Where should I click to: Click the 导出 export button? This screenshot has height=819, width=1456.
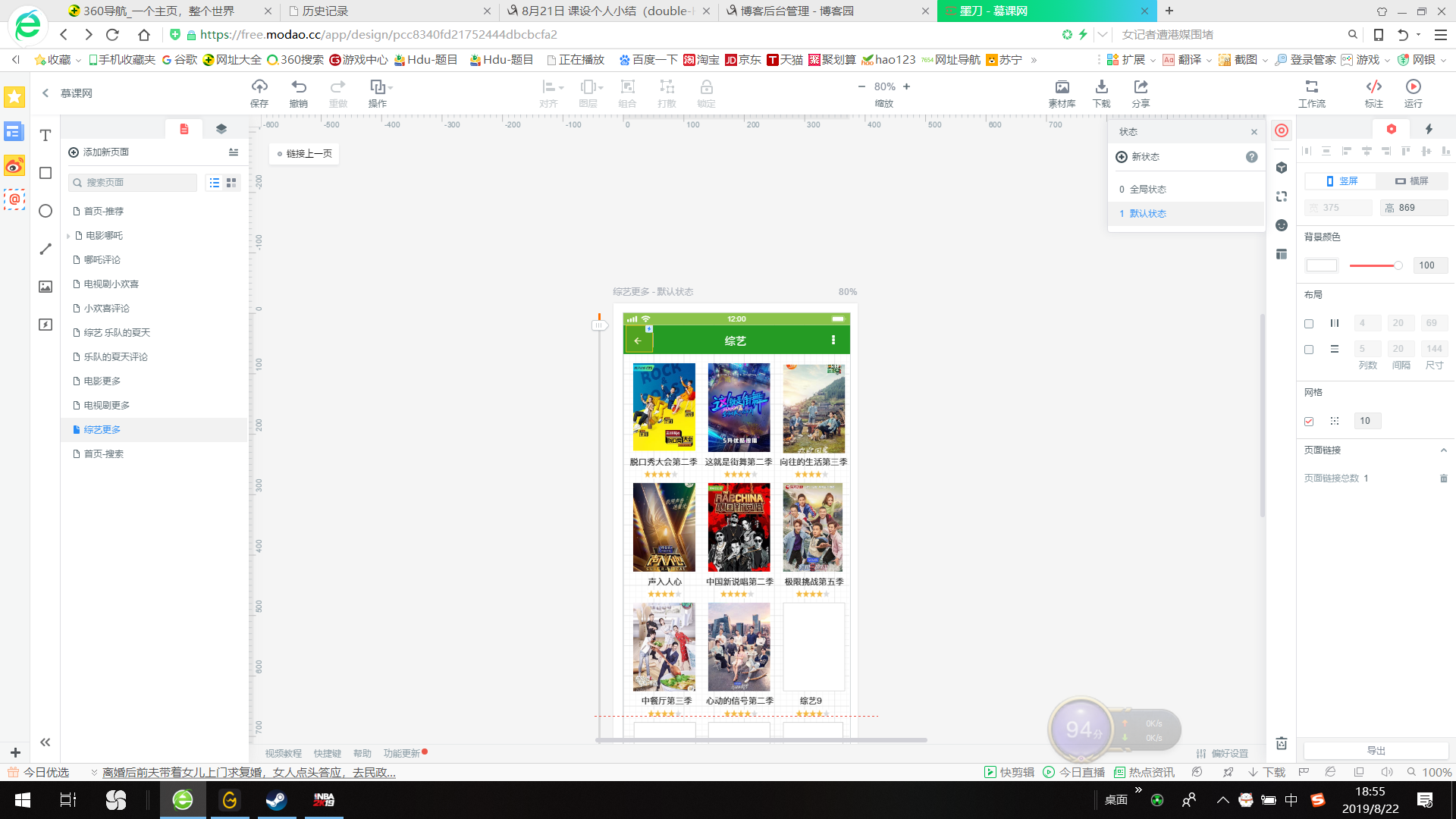pos(1376,751)
